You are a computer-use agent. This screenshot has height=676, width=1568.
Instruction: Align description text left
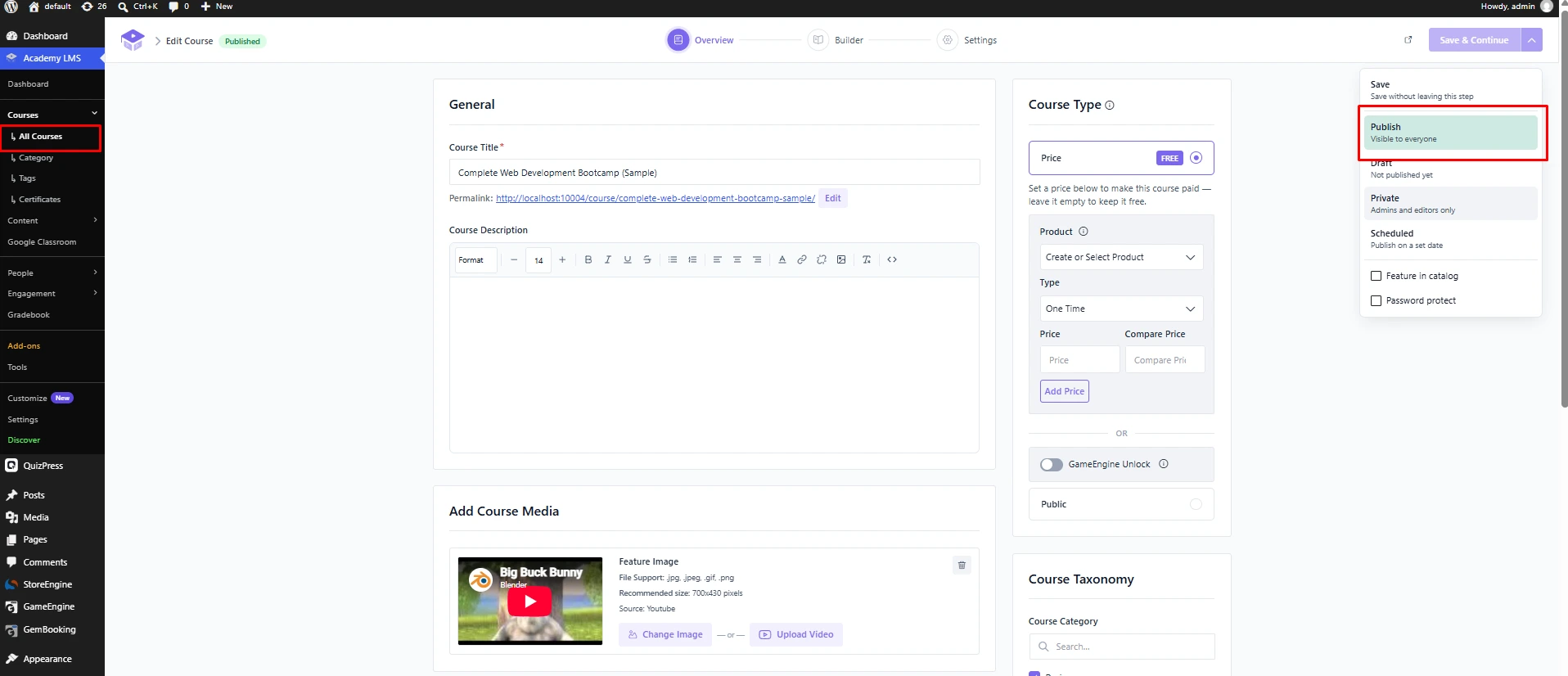pyautogui.click(x=717, y=259)
